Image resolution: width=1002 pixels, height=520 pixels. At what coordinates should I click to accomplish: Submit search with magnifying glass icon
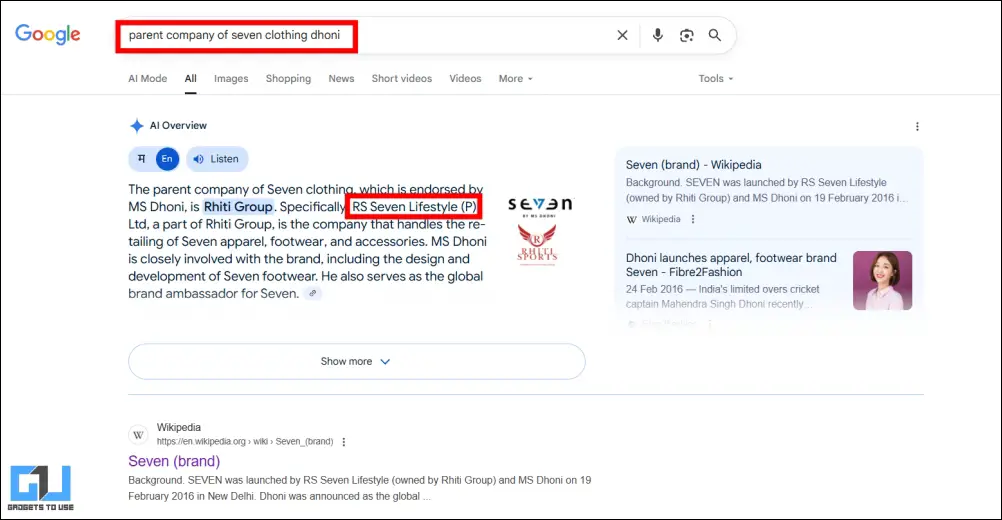pos(715,35)
